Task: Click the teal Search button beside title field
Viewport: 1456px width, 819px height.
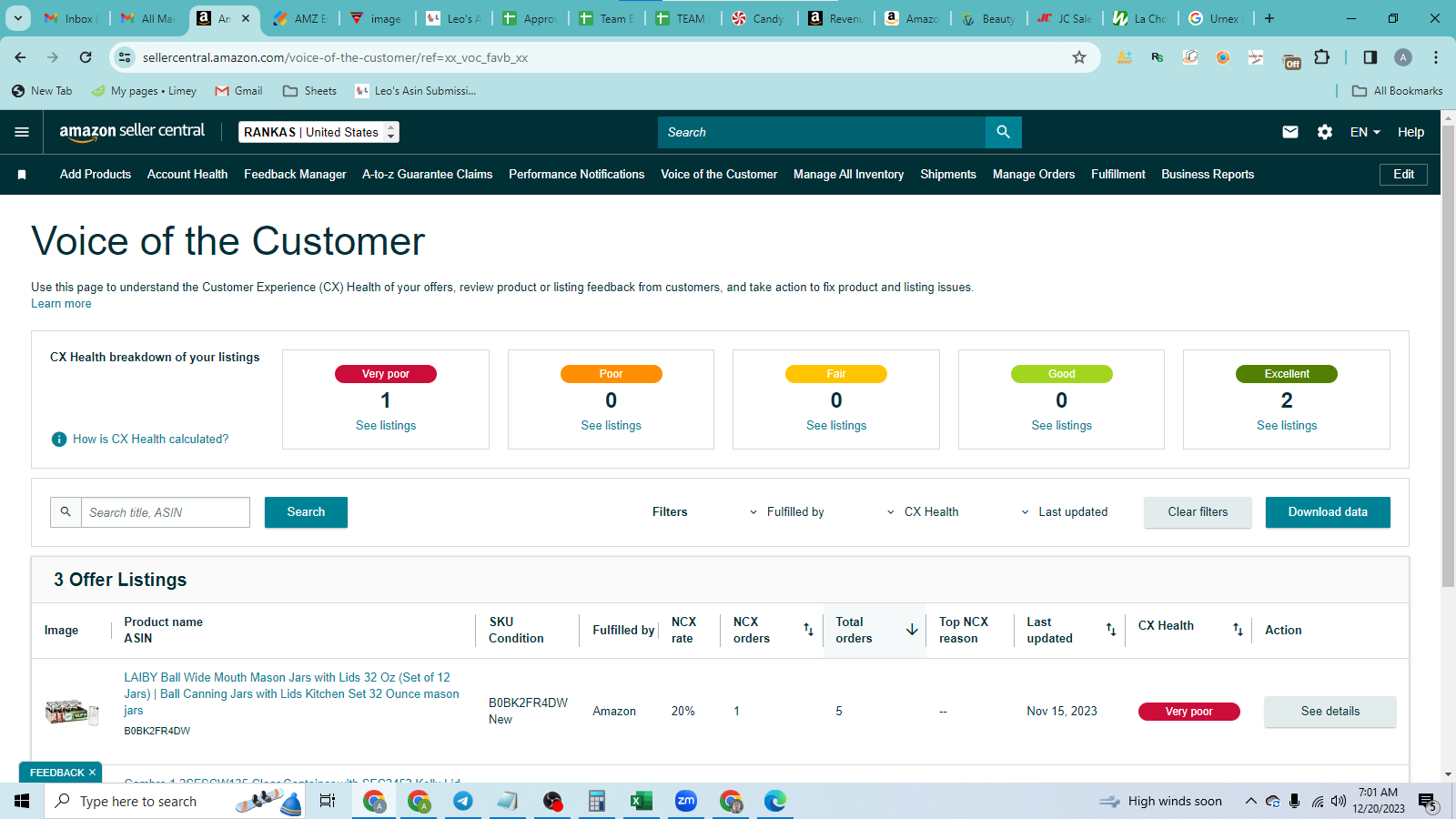Action: (307, 512)
